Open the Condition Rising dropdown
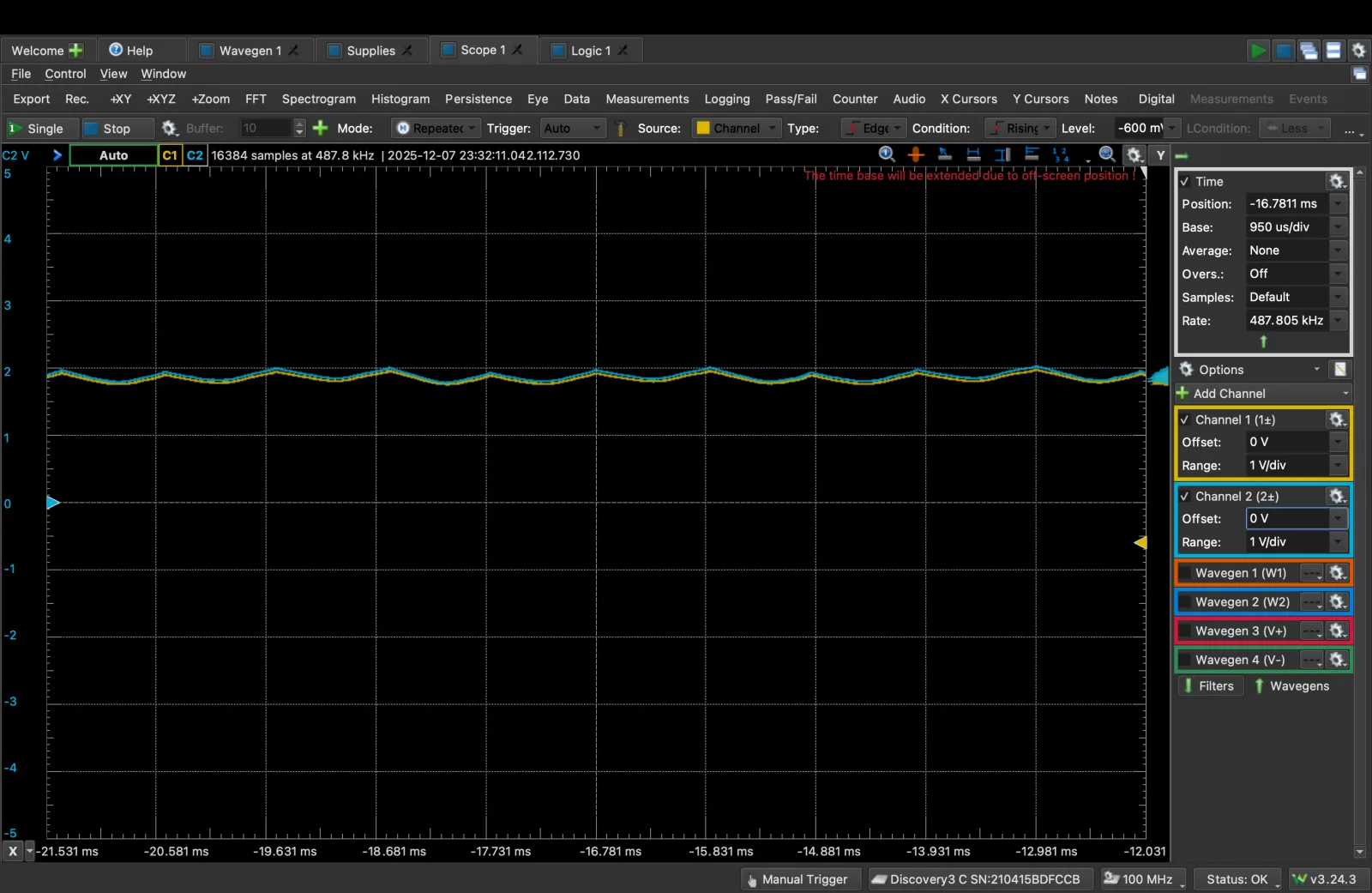 pos(1020,128)
